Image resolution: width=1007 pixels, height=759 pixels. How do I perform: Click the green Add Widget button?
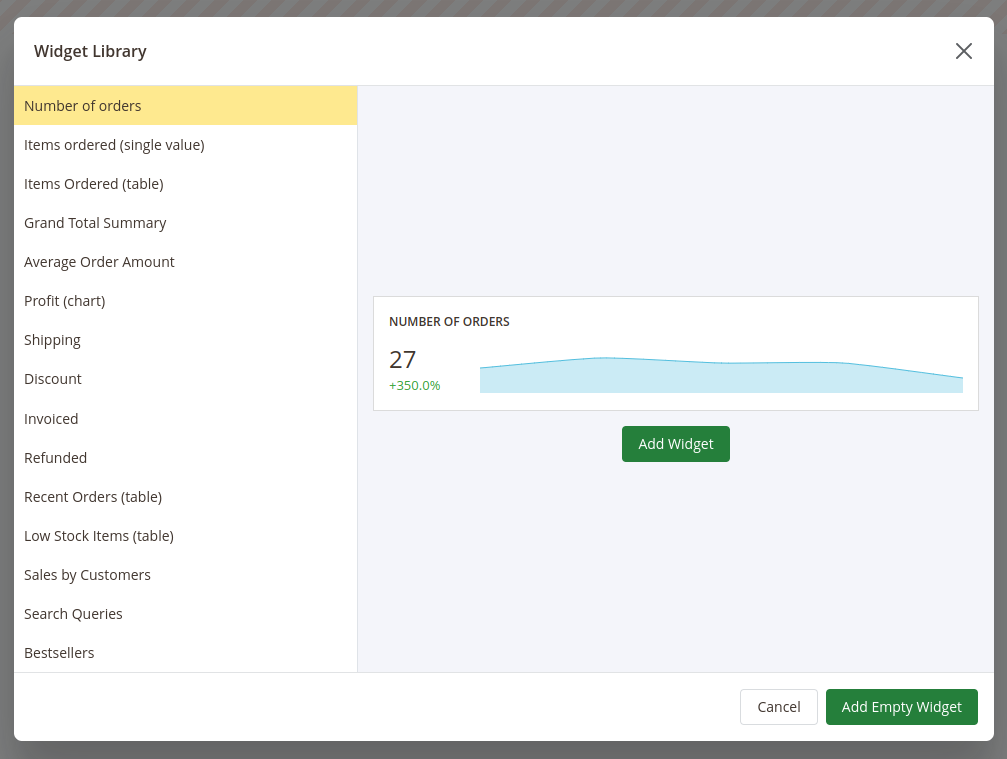coord(675,444)
